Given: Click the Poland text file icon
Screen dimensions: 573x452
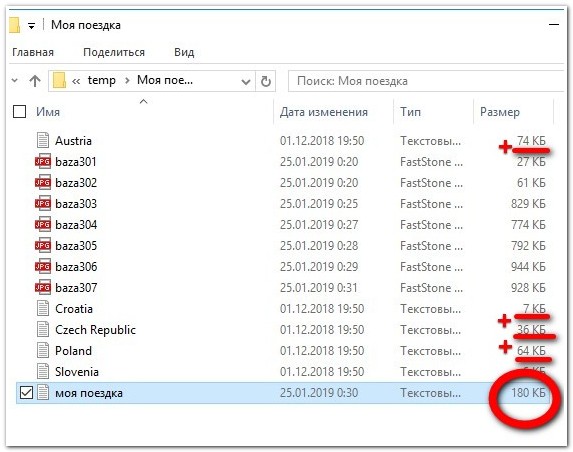Looking at the screenshot, I should point(43,350).
